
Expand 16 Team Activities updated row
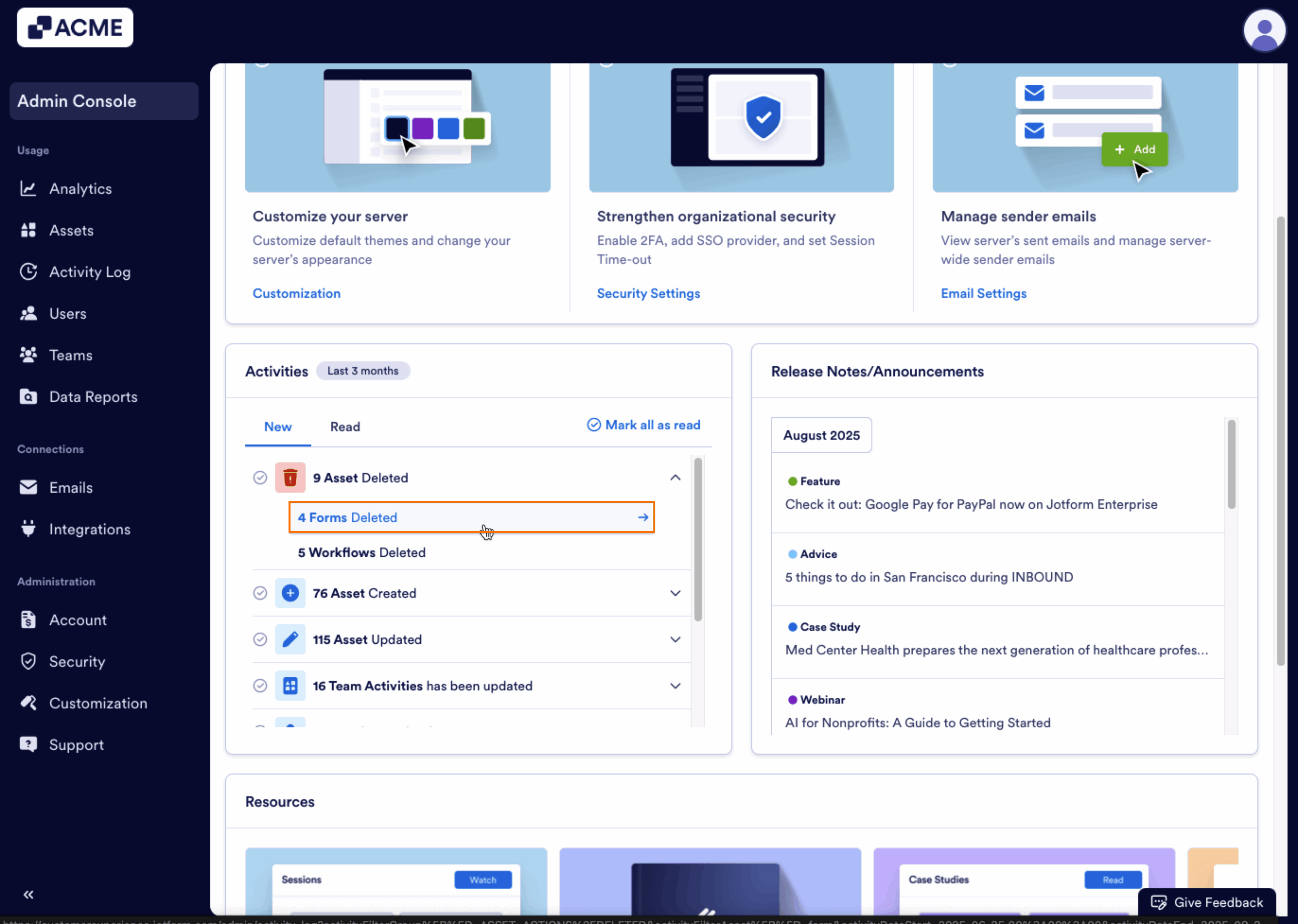point(675,686)
